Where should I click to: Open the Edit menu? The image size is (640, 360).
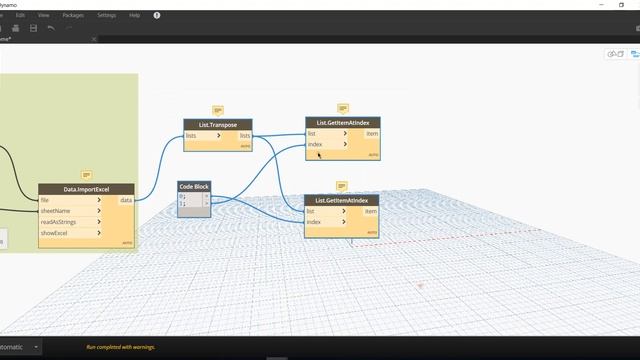point(20,15)
